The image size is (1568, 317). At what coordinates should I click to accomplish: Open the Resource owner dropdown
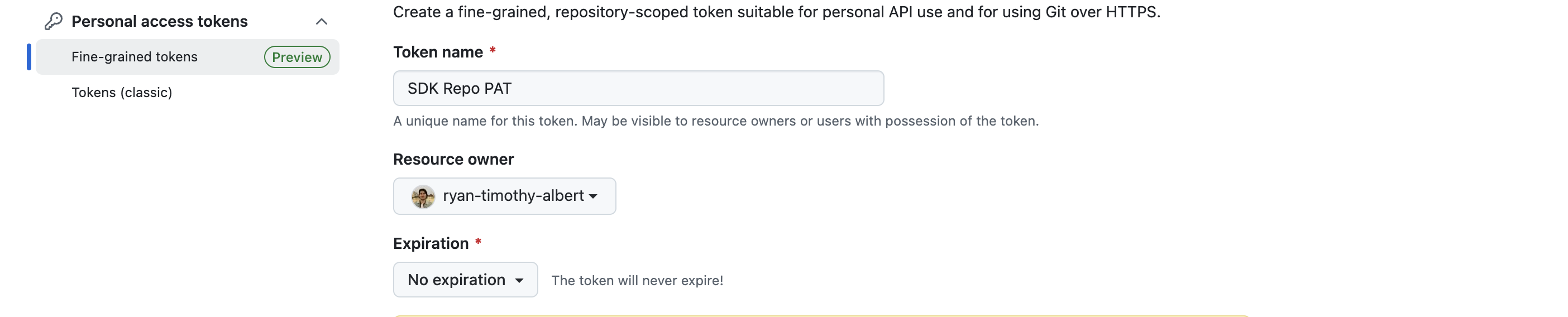(504, 196)
